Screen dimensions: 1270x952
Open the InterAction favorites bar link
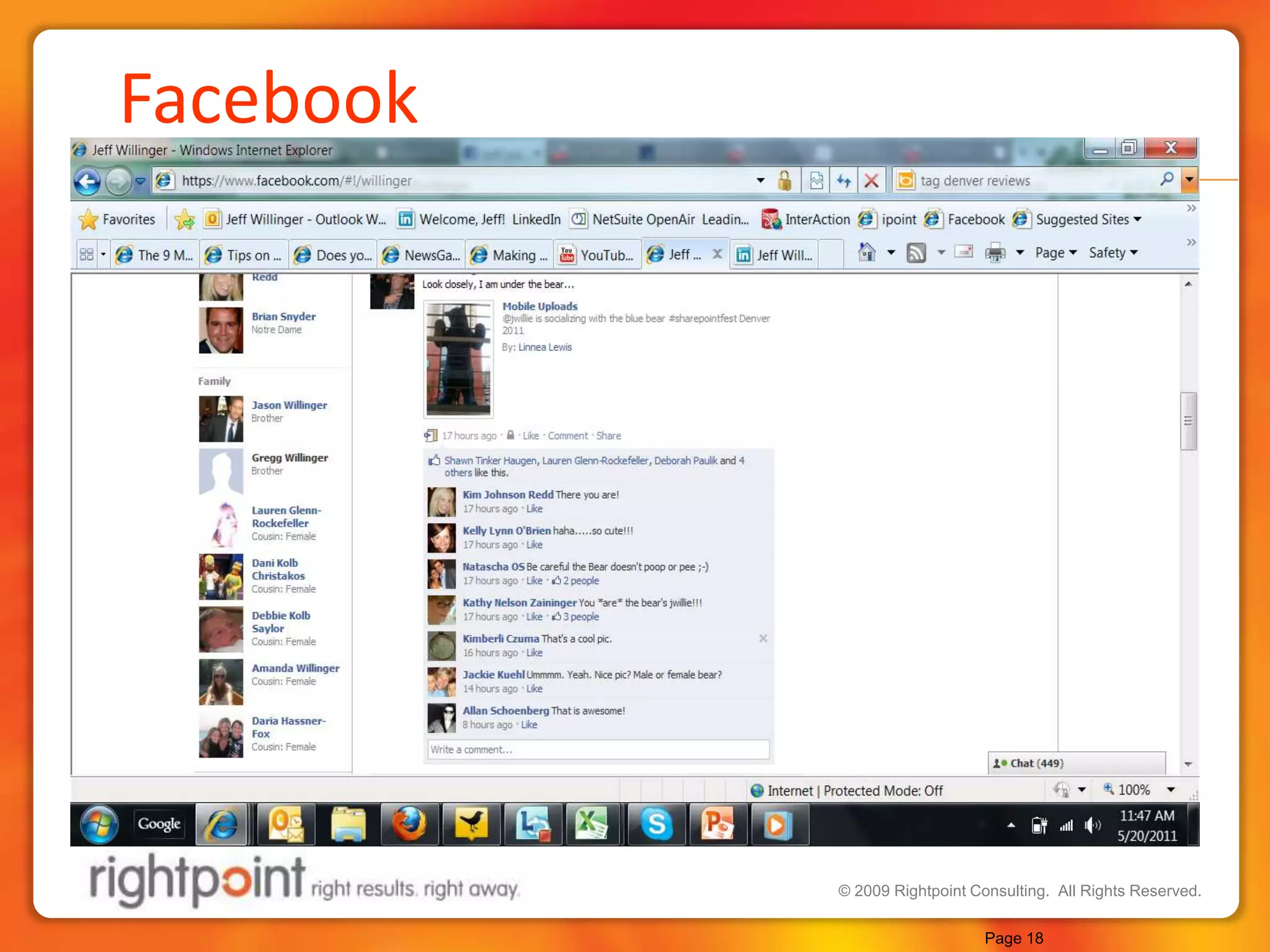point(806,219)
